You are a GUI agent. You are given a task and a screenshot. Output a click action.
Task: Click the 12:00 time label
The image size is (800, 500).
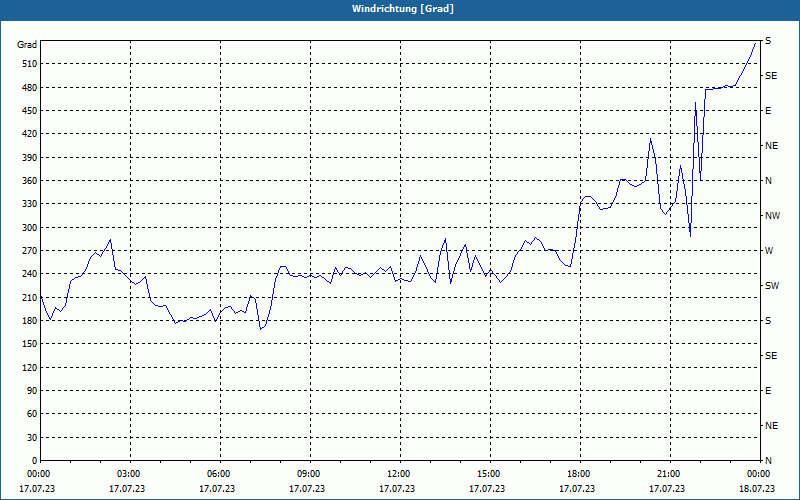397,474
